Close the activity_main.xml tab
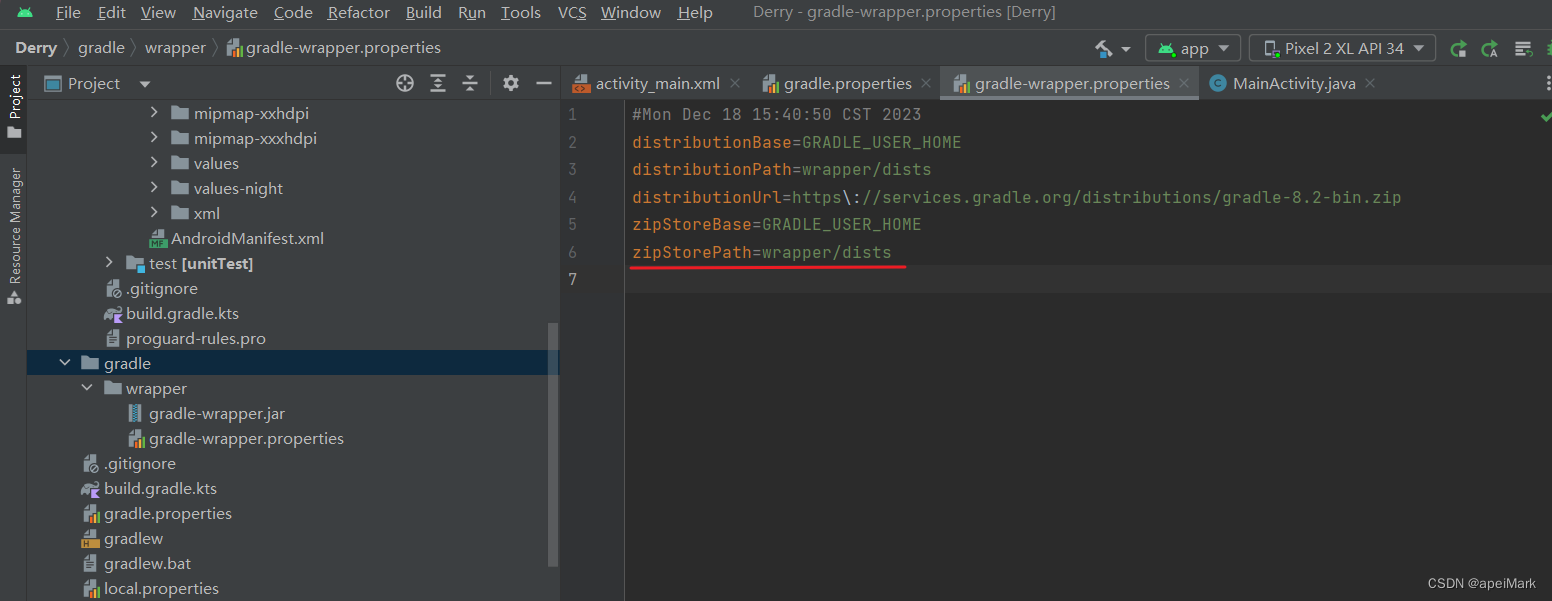Screen dimensions: 1552x601 (735, 84)
